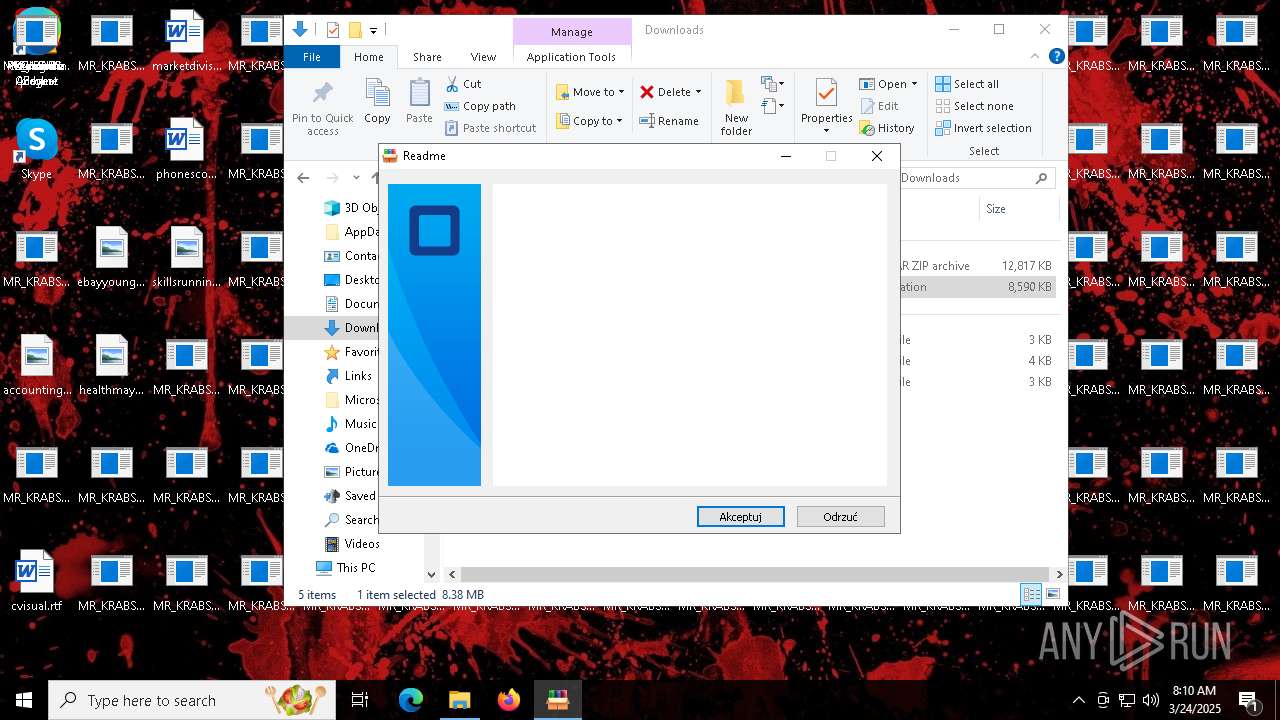This screenshot has height=720, width=1280.
Task: Click the Akceptuj button in Readme dialog
Action: click(740, 517)
